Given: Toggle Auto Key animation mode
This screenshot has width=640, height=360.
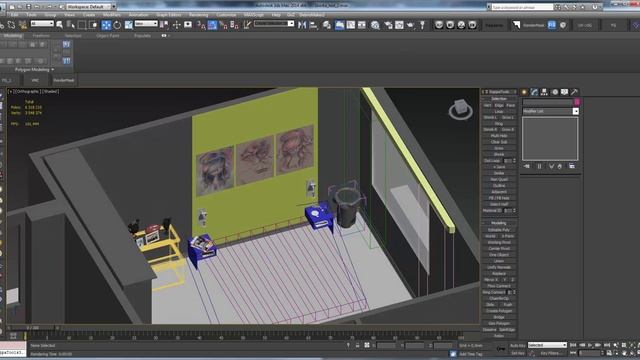Looking at the screenshot, I should pyautogui.click(x=518, y=346).
